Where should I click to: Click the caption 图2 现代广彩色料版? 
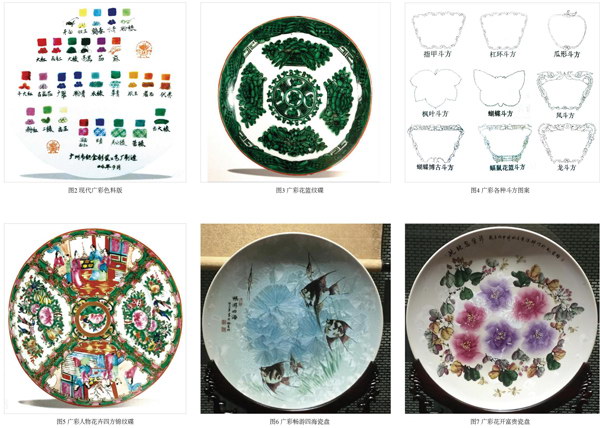[x=95, y=190]
